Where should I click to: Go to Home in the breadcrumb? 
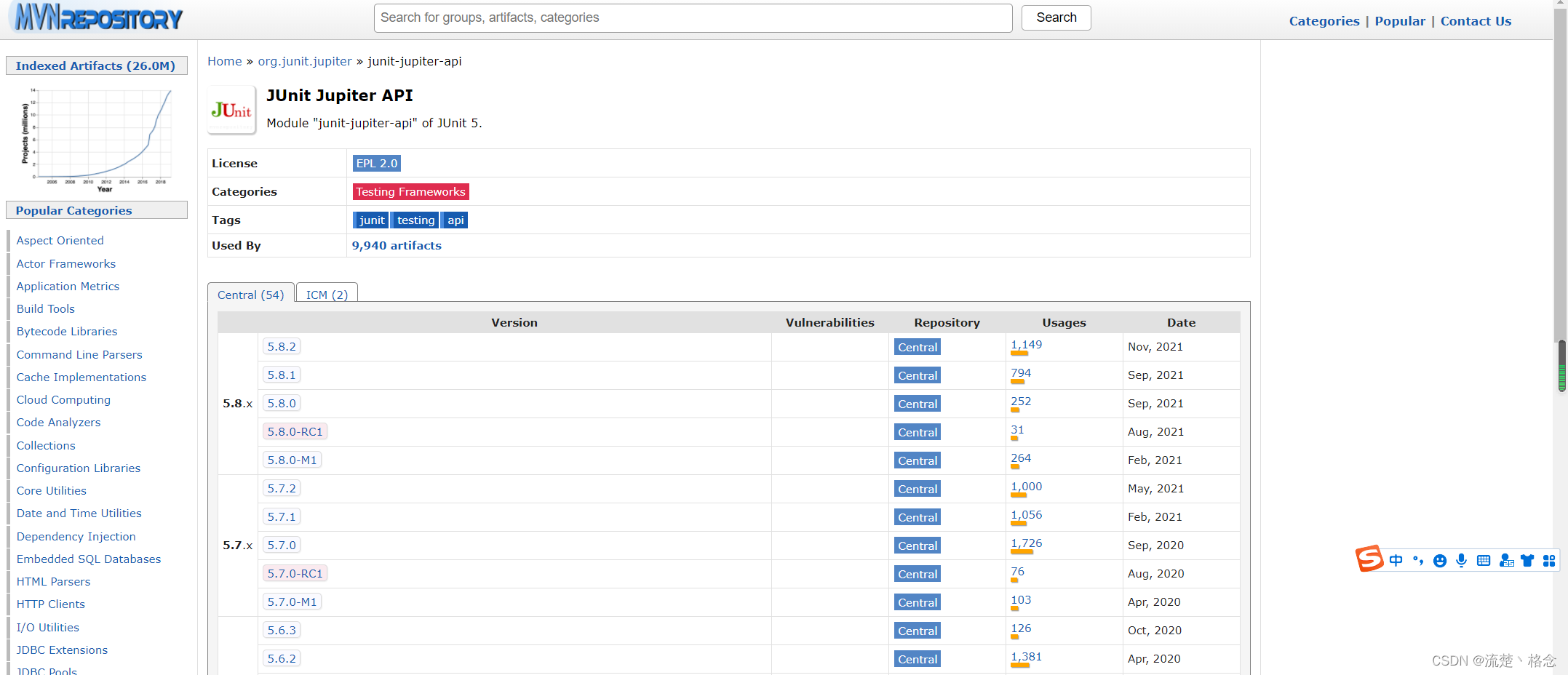coord(225,61)
